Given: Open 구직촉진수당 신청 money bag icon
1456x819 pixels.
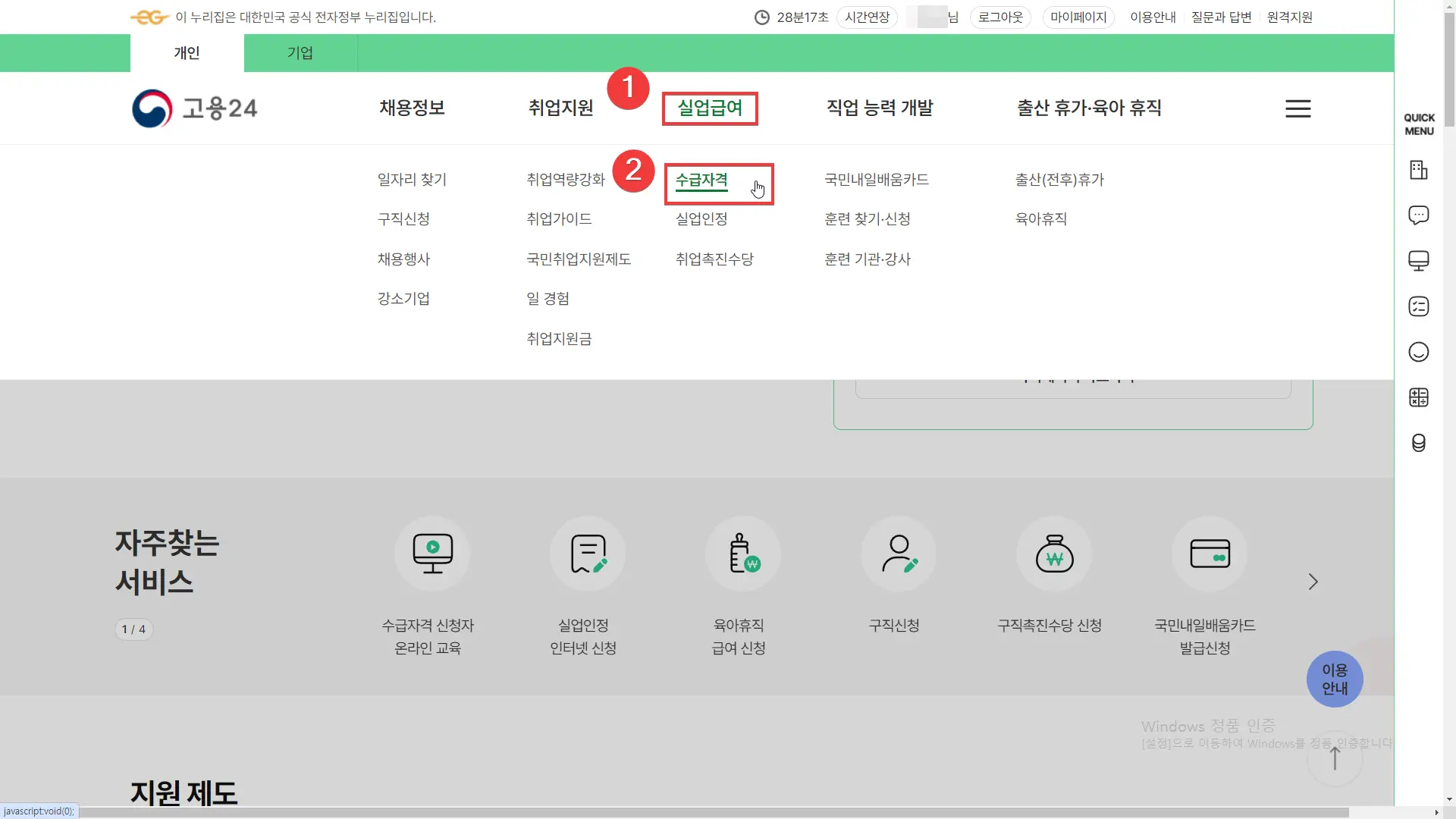Looking at the screenshot, I should 1054,554.
